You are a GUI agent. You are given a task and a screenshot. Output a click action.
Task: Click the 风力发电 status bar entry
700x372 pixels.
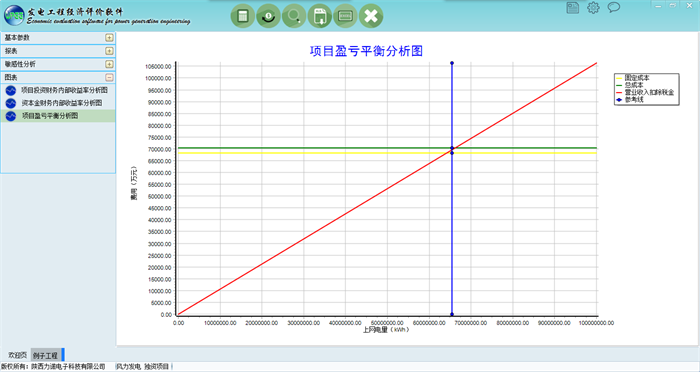coord(129,367)
